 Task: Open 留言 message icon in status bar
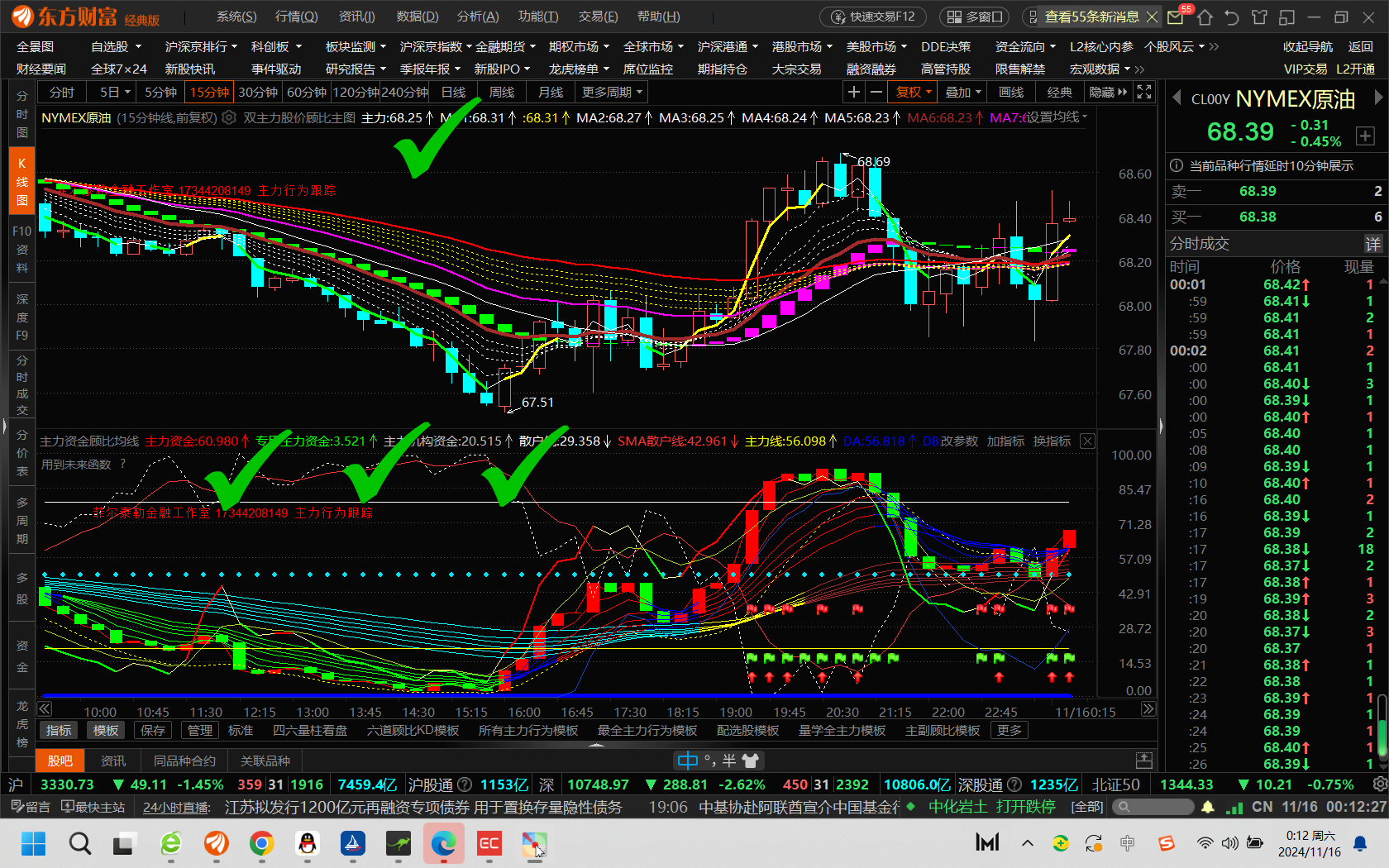click(31, 807)
